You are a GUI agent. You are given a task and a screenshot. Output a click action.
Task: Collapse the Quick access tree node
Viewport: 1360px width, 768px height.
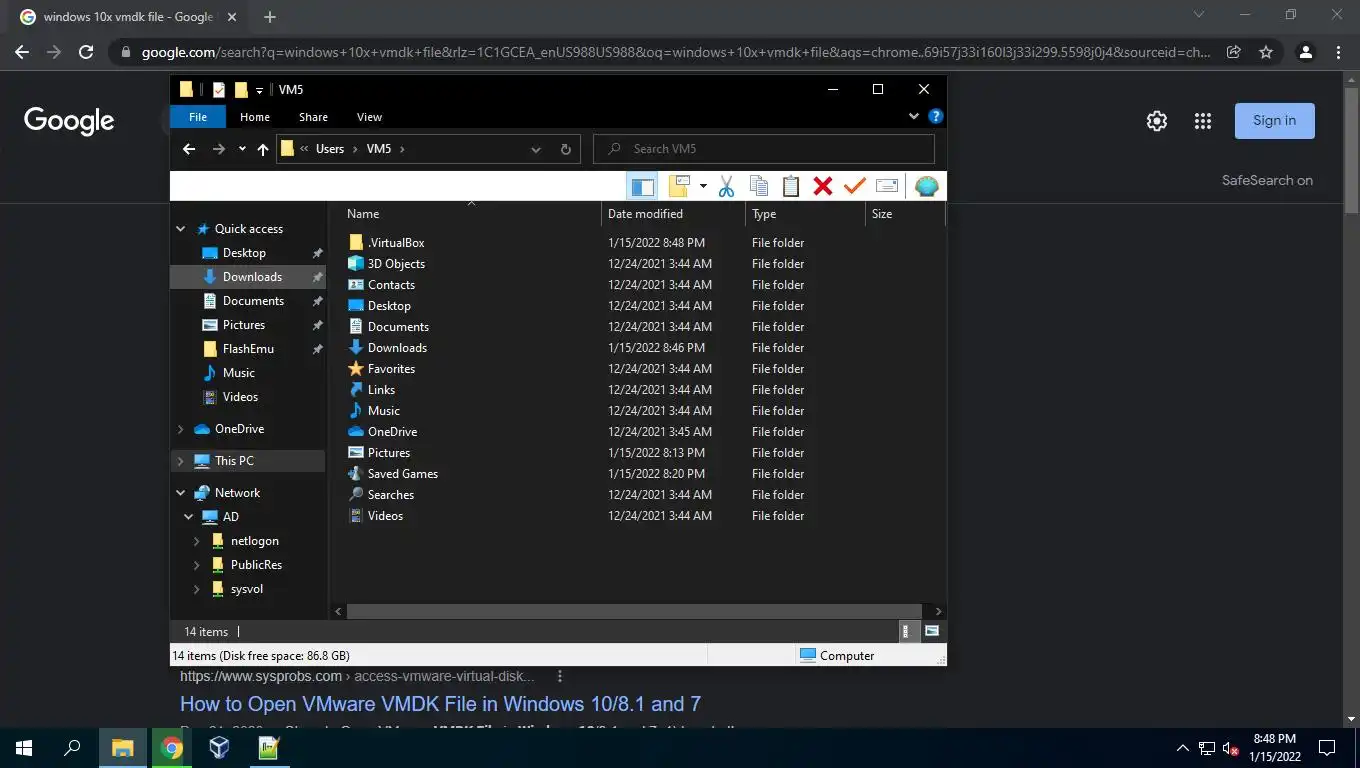click(181, 229)
